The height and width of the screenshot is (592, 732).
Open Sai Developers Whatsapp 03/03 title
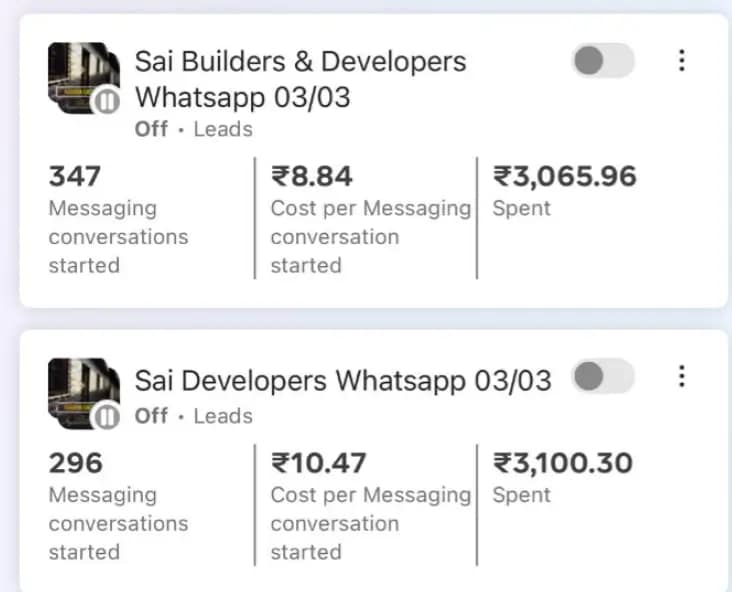[x=343, y=381]
